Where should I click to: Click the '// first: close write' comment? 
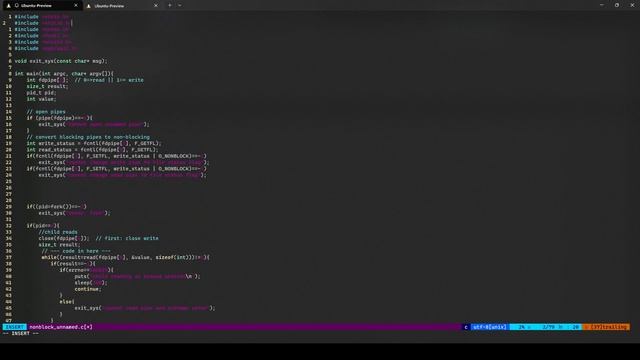(127, 238)
